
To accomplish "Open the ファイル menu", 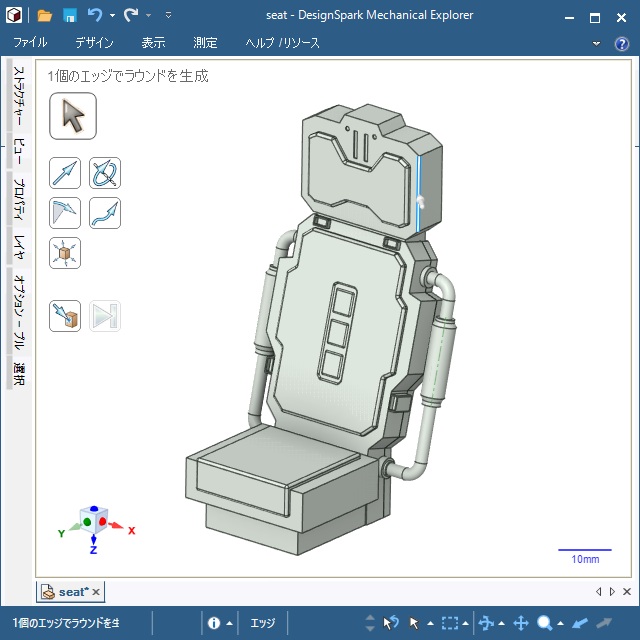I will [30, 43].
